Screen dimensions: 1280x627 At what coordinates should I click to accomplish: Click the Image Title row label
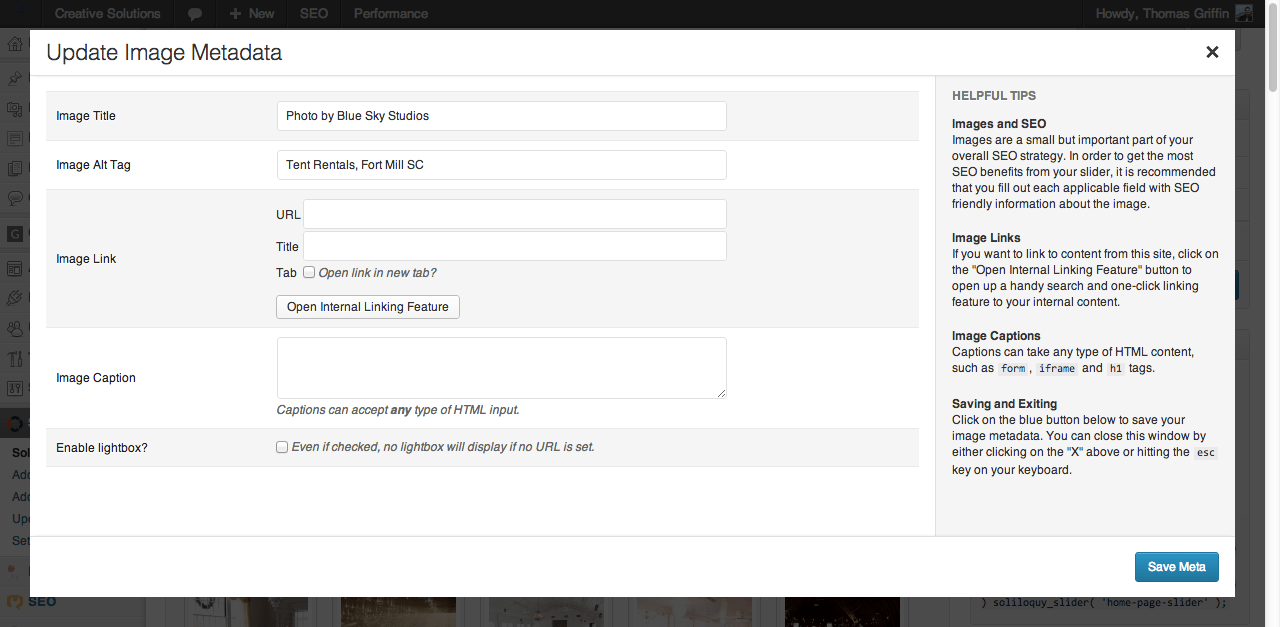pyautogui.click(x=86, y=116)
